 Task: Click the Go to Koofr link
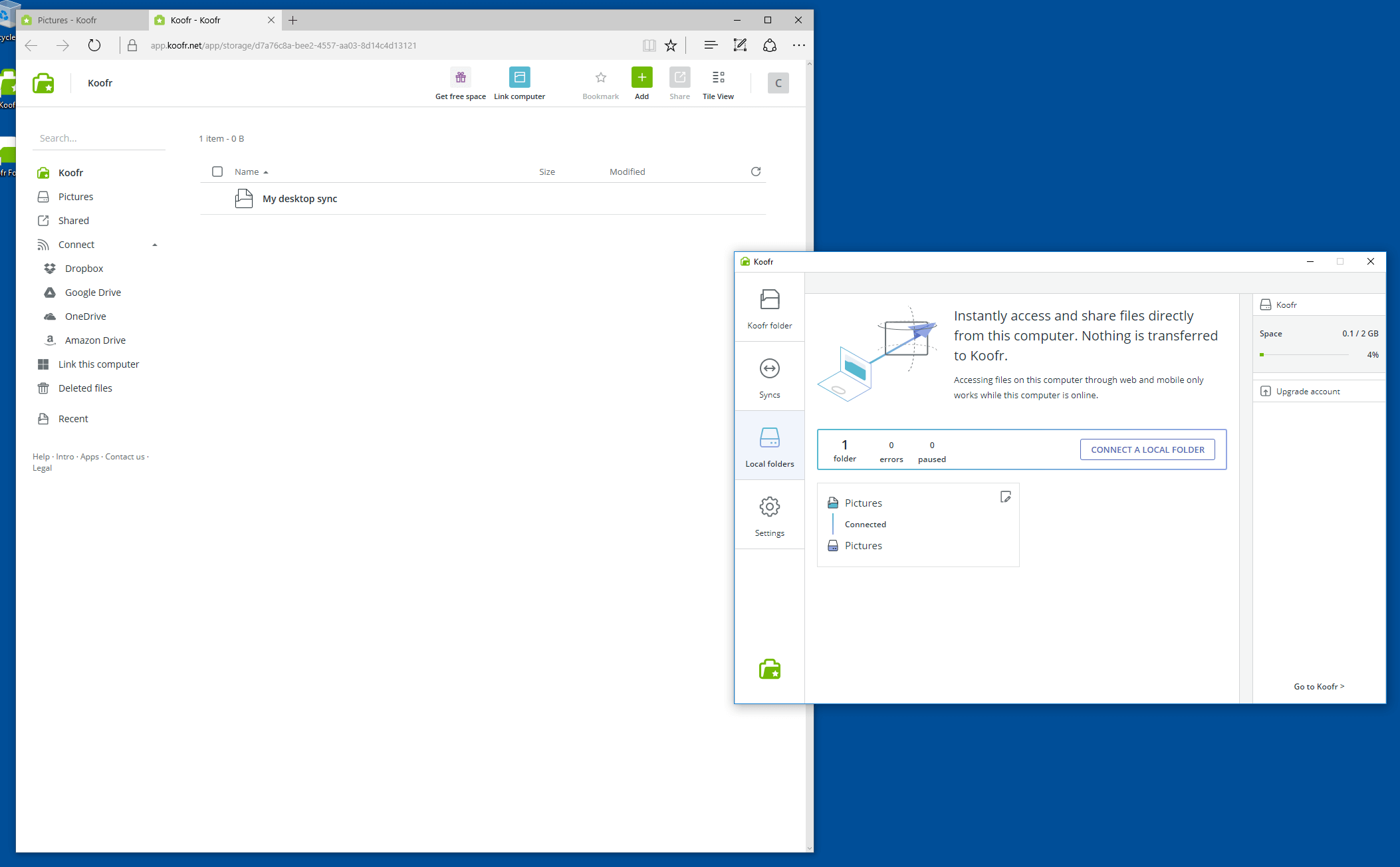coord(1318,686)
